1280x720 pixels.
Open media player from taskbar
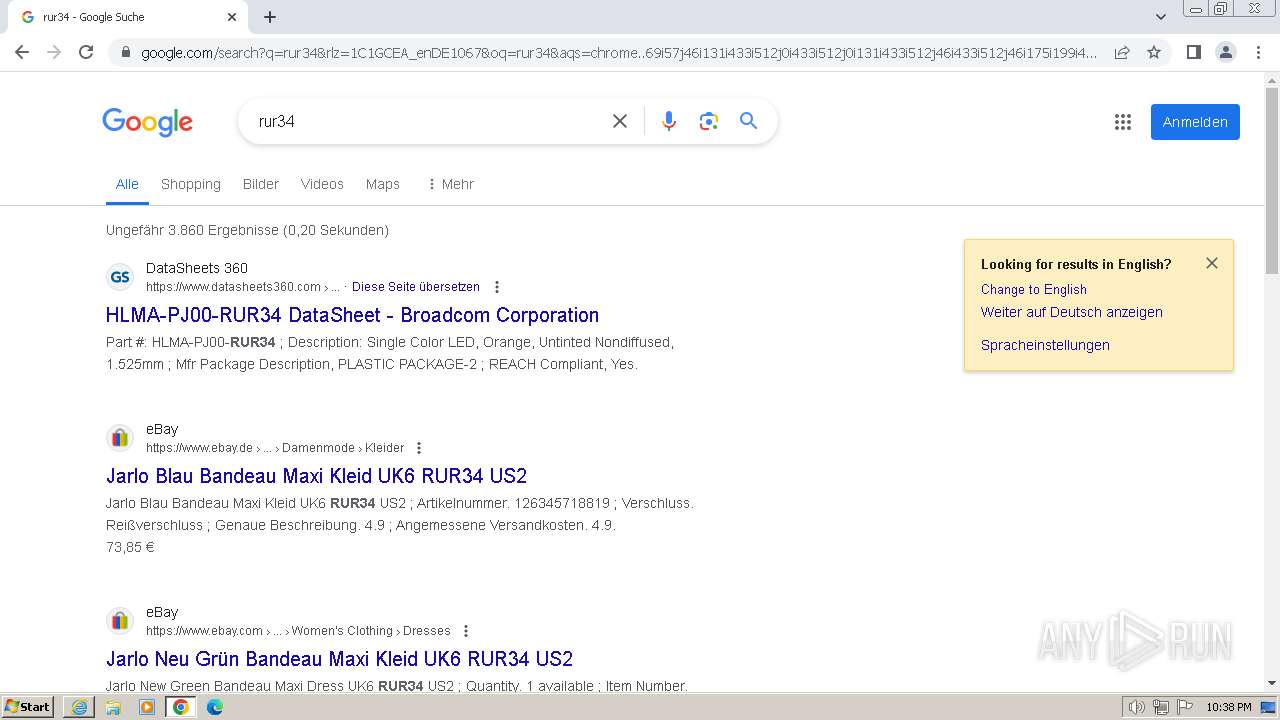(147, 707)
